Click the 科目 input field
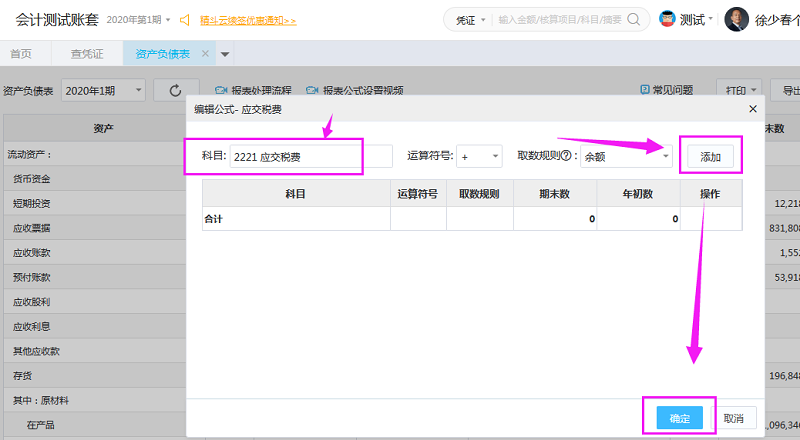The height and width of the screenshot is (440, 800). [x=310, y=157]
